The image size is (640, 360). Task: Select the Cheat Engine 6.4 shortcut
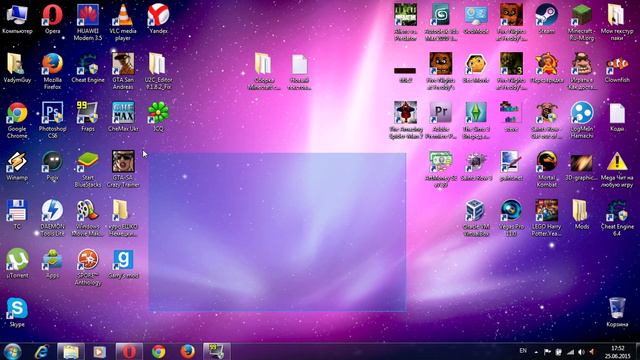617,218
